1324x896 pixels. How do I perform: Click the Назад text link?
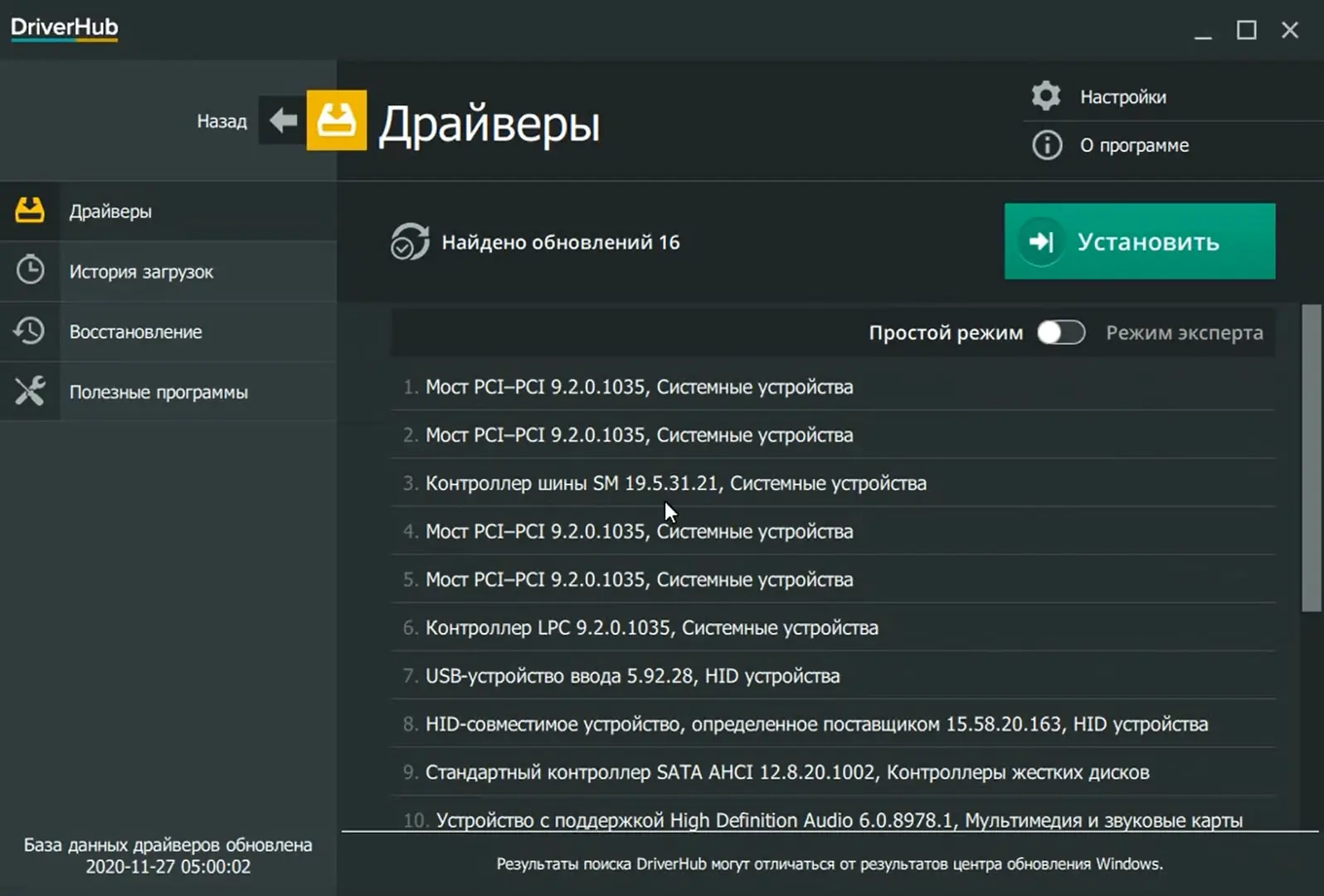(x=221, y=121)
